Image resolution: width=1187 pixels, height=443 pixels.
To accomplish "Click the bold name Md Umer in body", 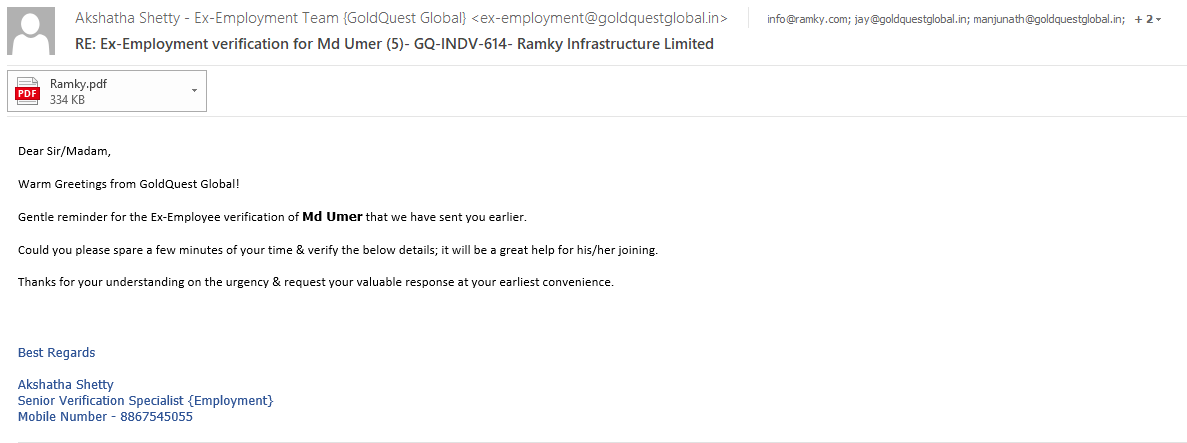I will pyautogui.click(x=332, y=216).
